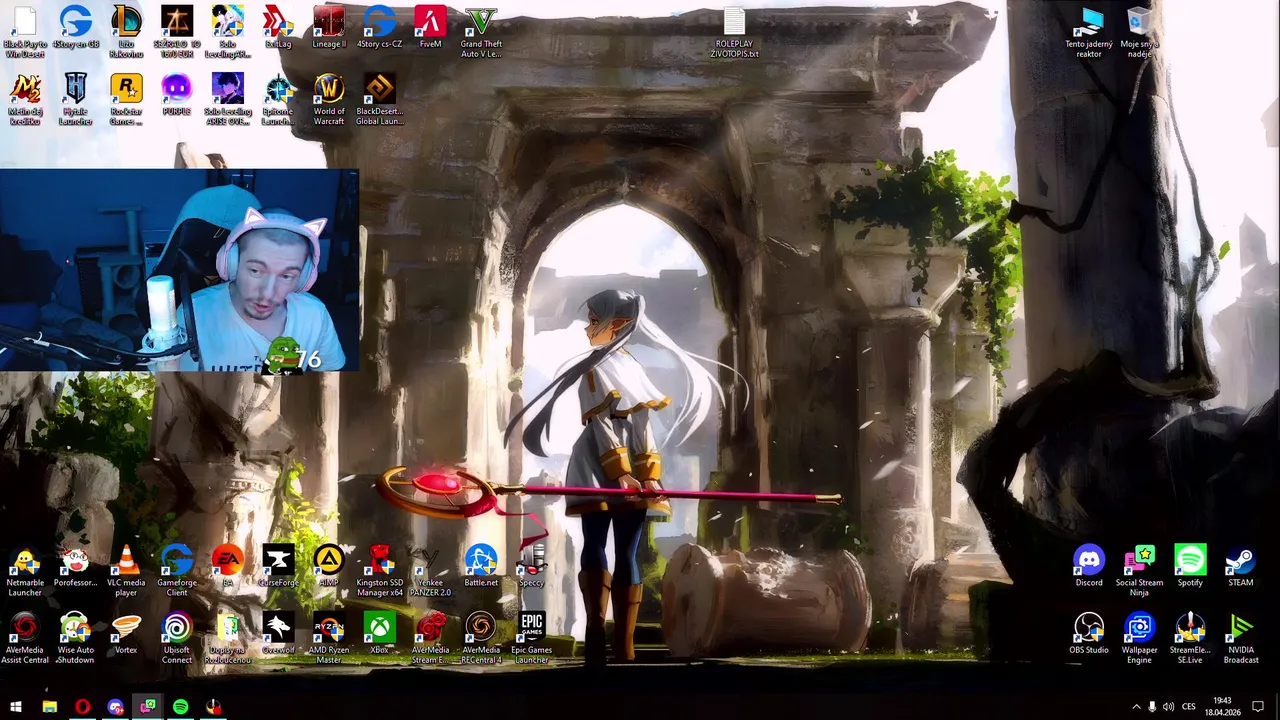Select the League of Legends style icon
The image size is (1280, 720).
(126, 31)
